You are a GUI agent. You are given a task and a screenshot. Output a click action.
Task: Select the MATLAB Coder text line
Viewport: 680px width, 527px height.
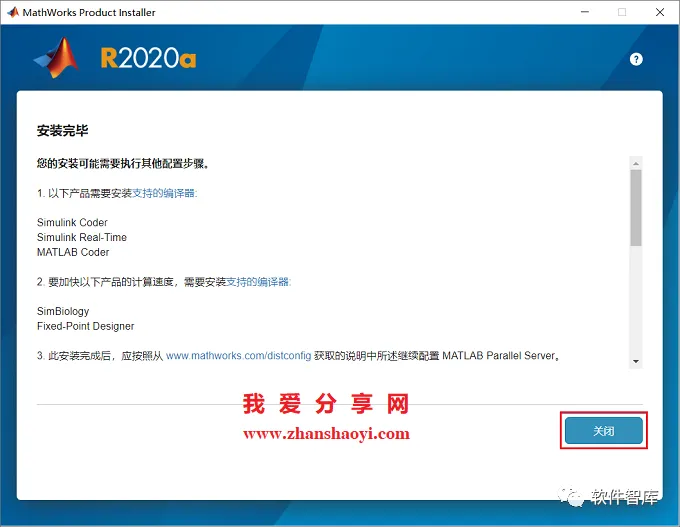pyautogui.click(x=73, y=252)
